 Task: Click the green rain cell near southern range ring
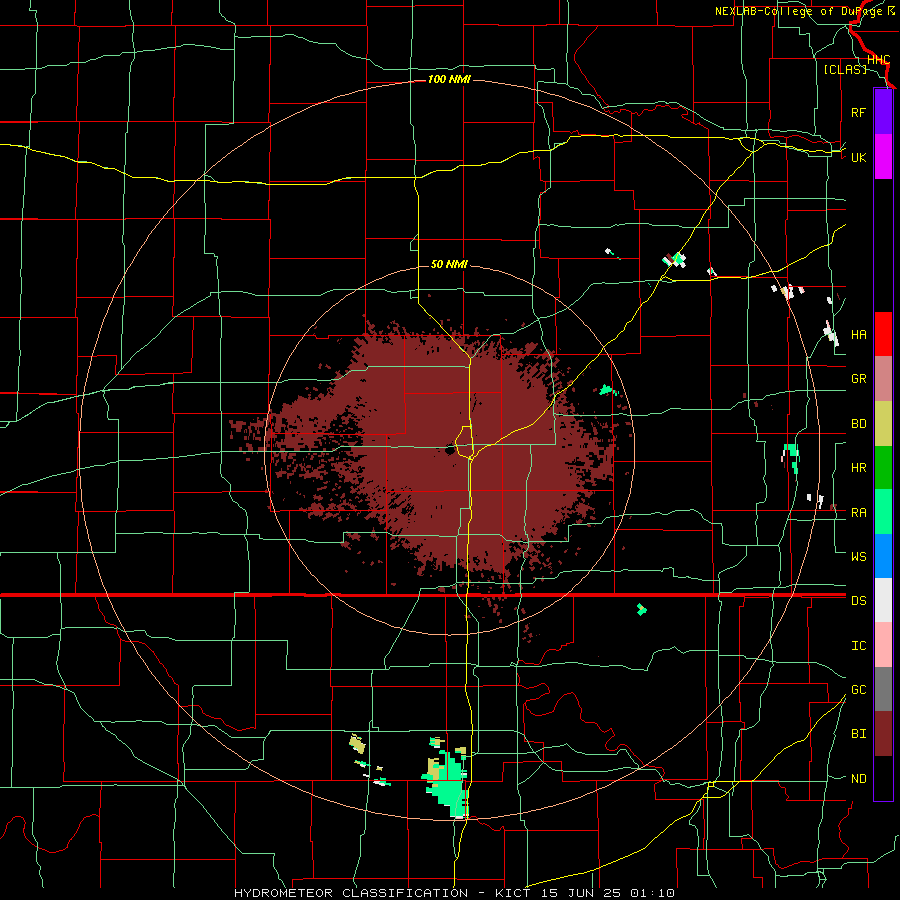coord(447,785)
